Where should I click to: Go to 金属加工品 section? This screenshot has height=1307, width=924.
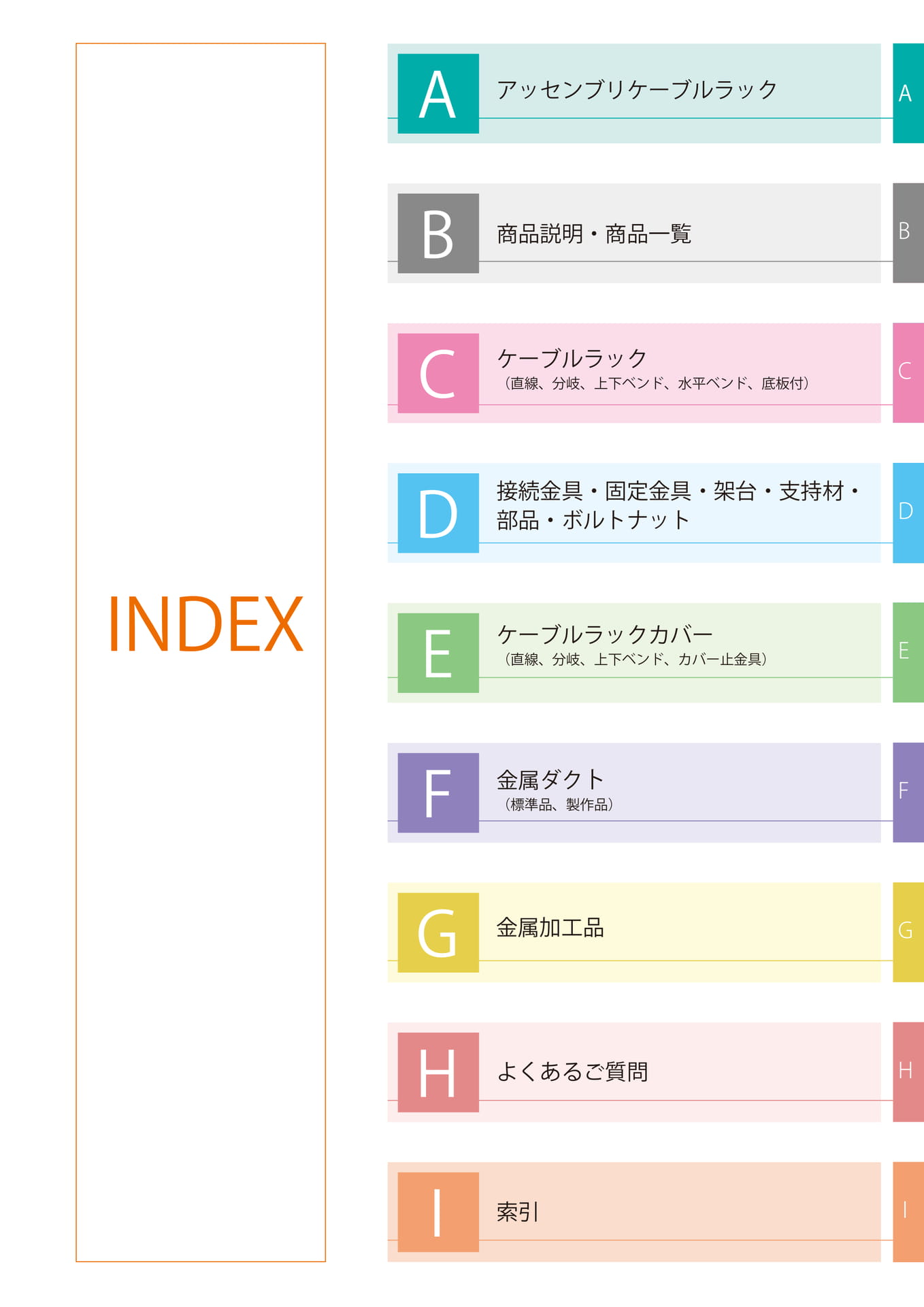point(550,928)
